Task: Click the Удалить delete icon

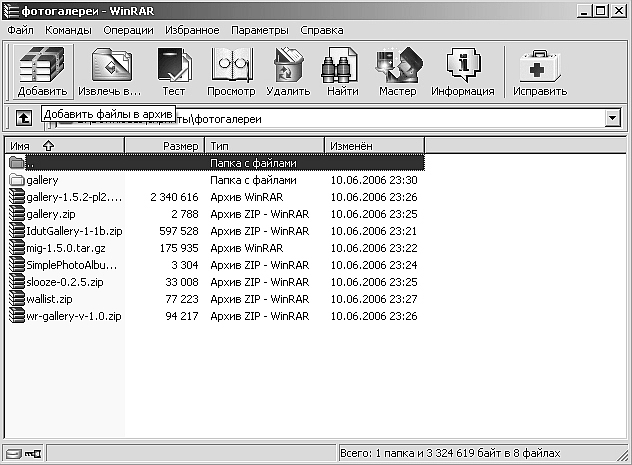Action: tap(288, 64)
